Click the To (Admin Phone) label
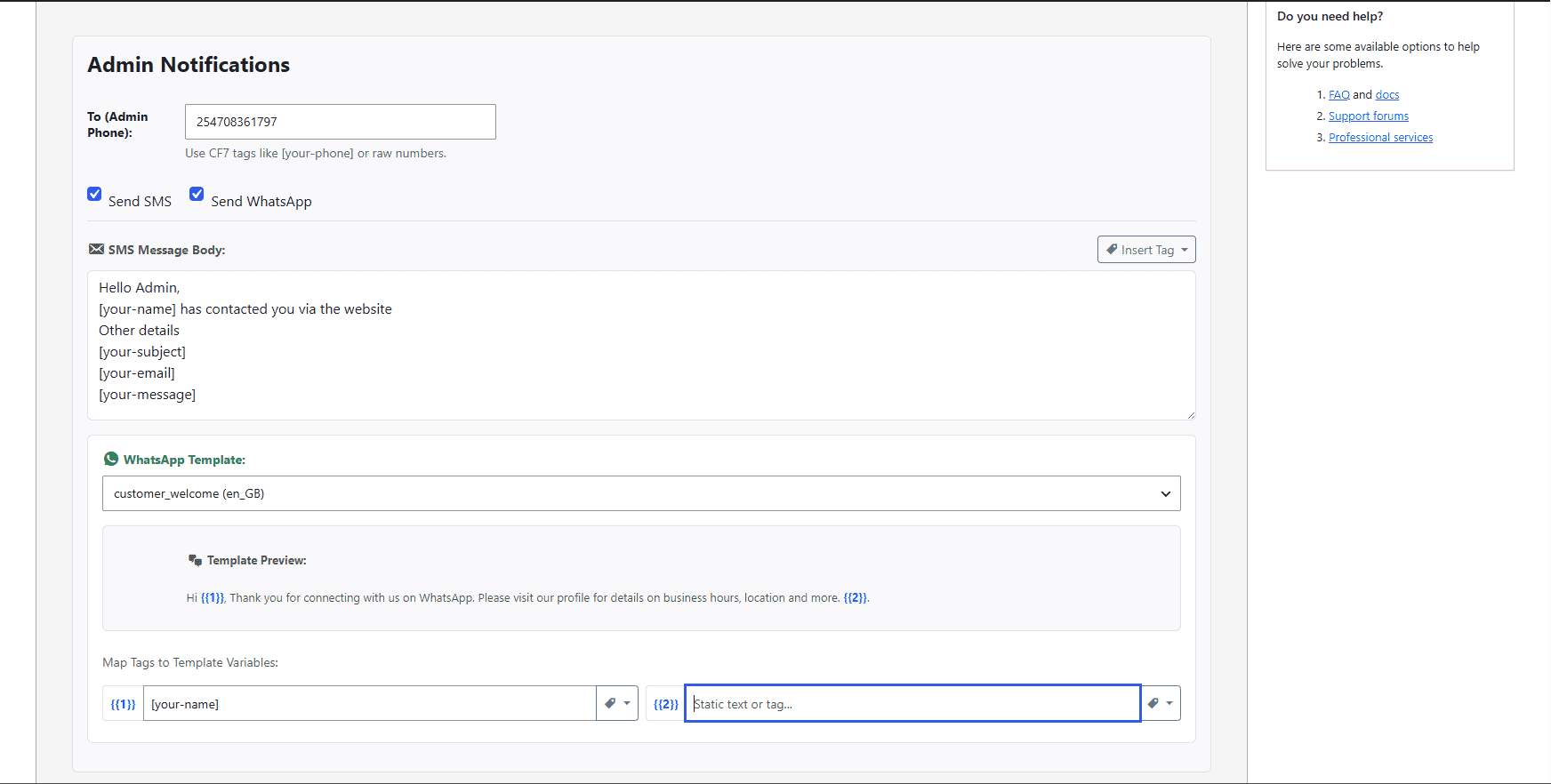This screenshot has width=1551, height=784. pos(117,124)
